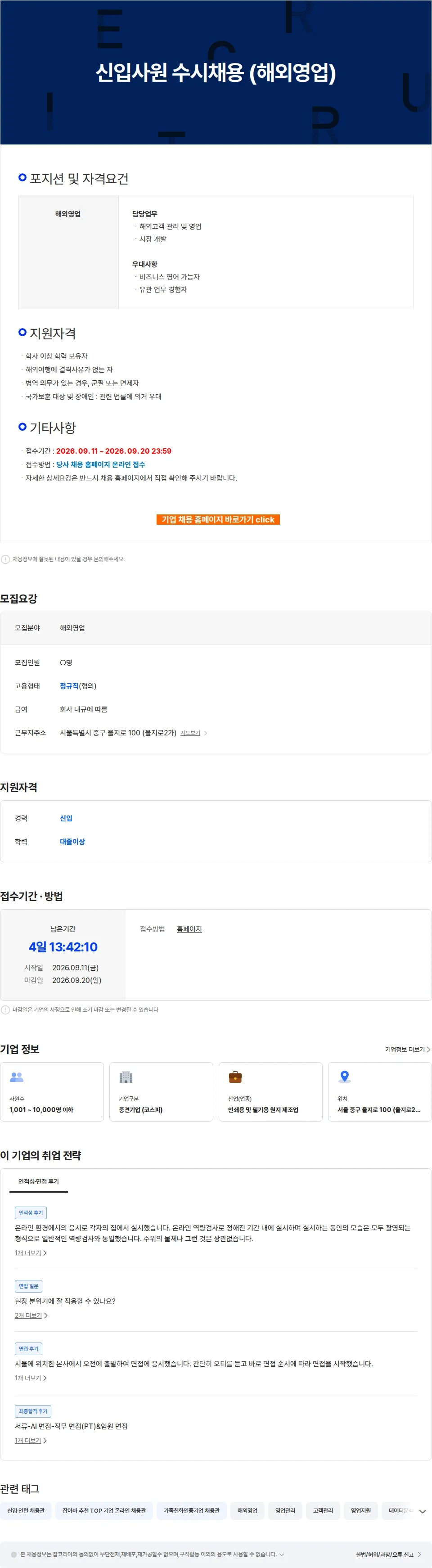Expand 2개 더보기 under 면접 질문
Viewport: 432px width, 1568px height.
click(x=31, y=1316)
